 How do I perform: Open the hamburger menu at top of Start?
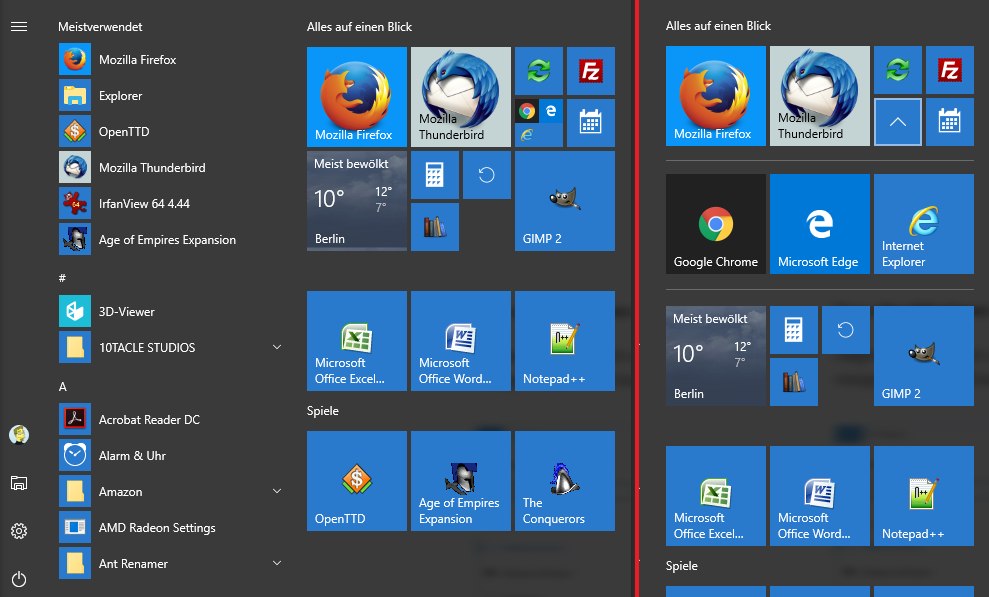19,26
